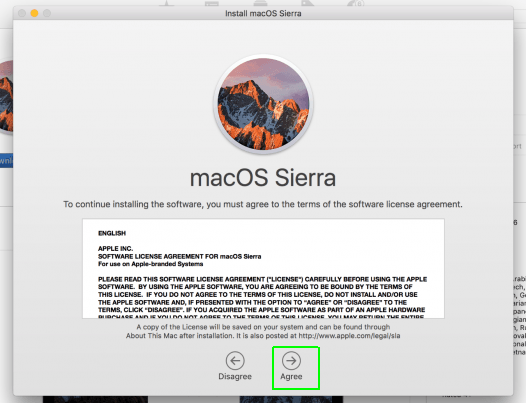This screenshot has width=526, height=403.
Task: Click the SOFTWARE LICENSE AGREEMENT FOR macOS Sierra line
Action: [x=179, y=256]
